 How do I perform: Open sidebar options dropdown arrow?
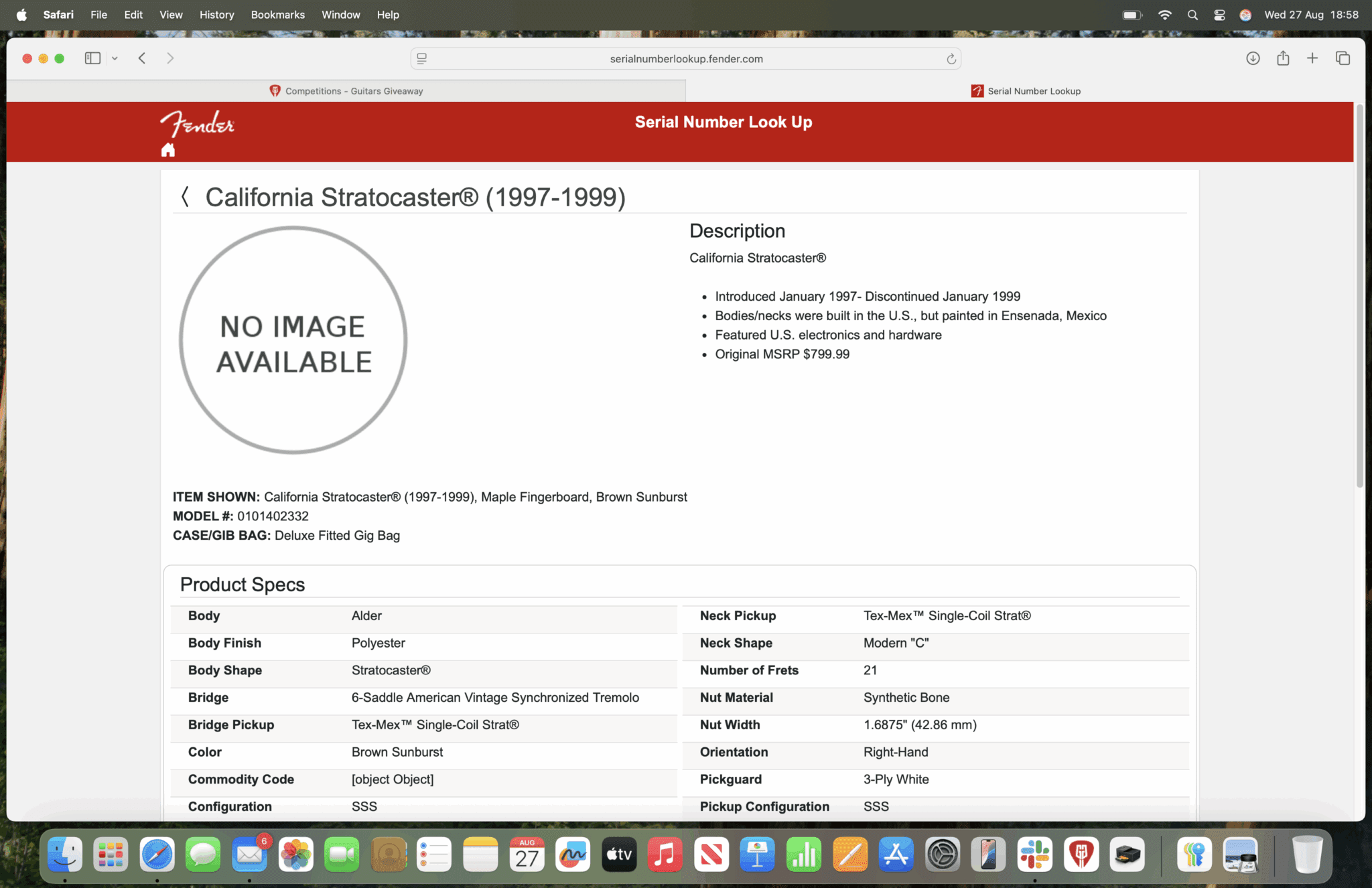[x=115, y=58]
